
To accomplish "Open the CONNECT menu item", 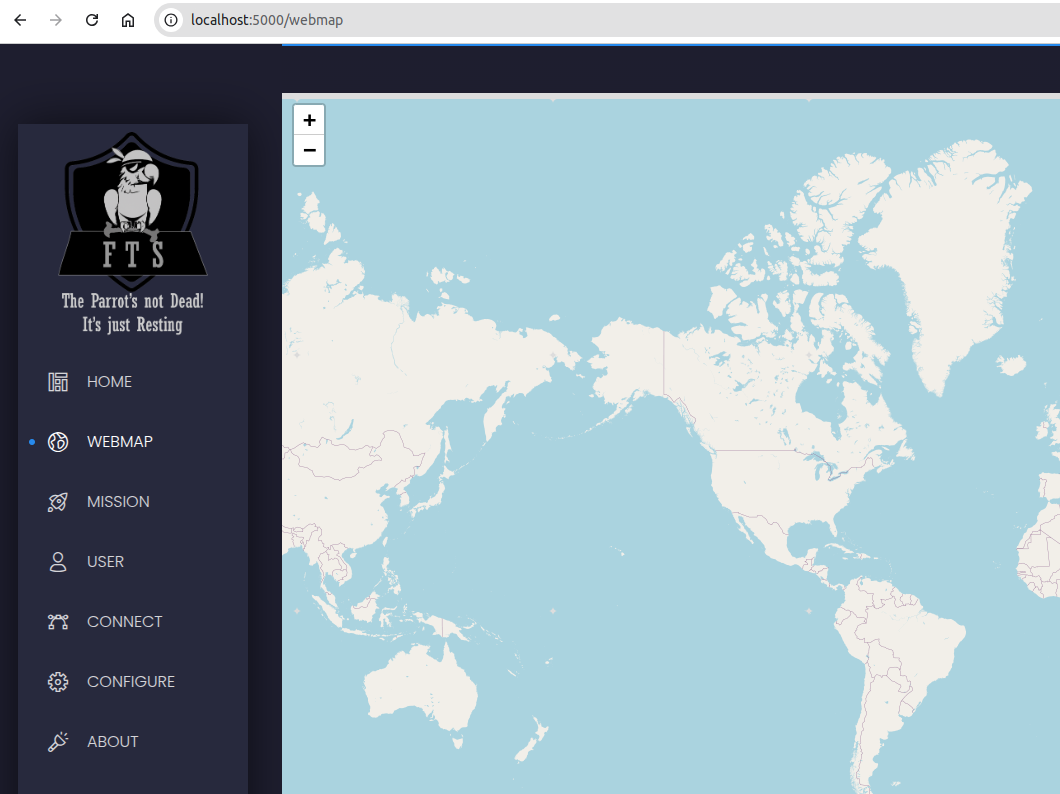I will tap(124, 622).
